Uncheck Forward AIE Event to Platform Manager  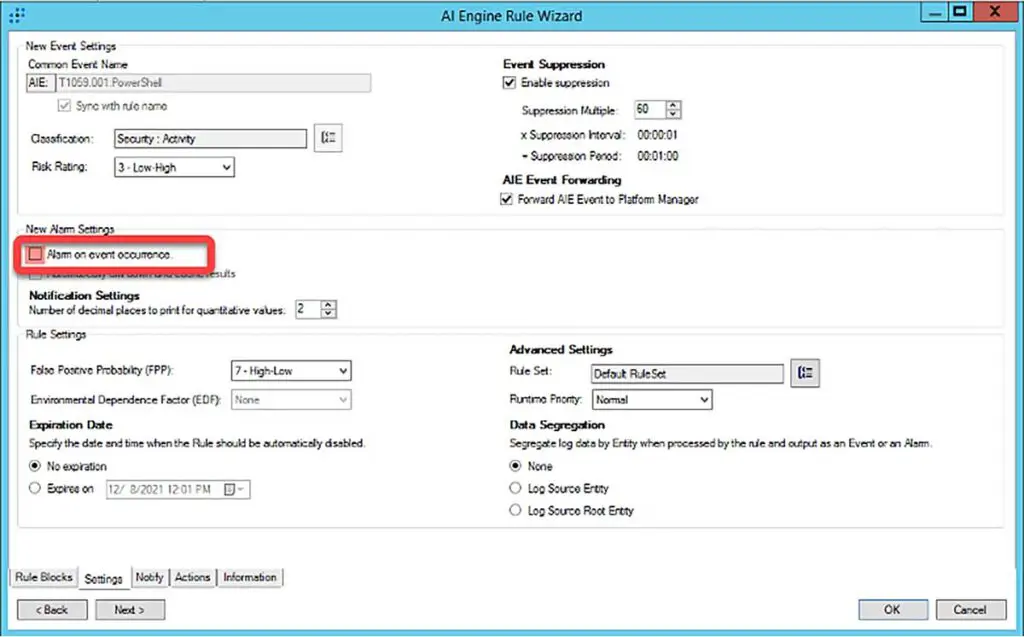[x=505, y=198]
